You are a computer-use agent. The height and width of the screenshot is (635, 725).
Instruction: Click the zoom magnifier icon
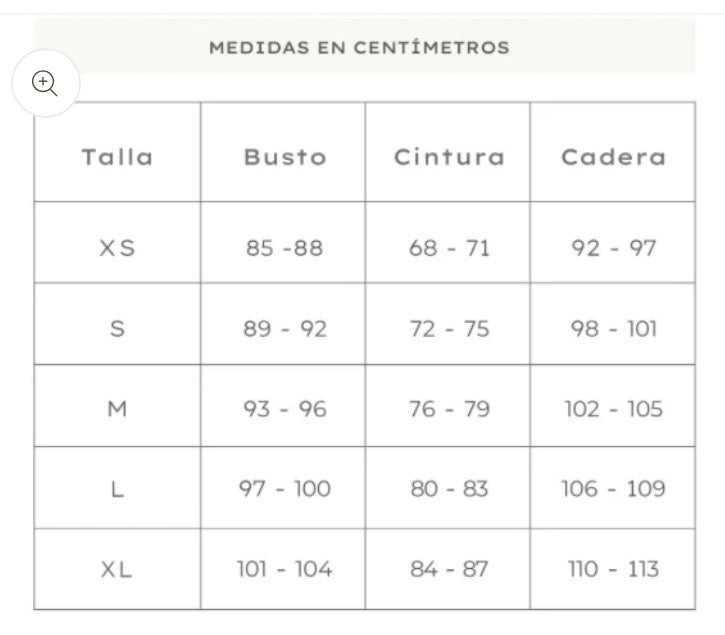coord(45,84)
